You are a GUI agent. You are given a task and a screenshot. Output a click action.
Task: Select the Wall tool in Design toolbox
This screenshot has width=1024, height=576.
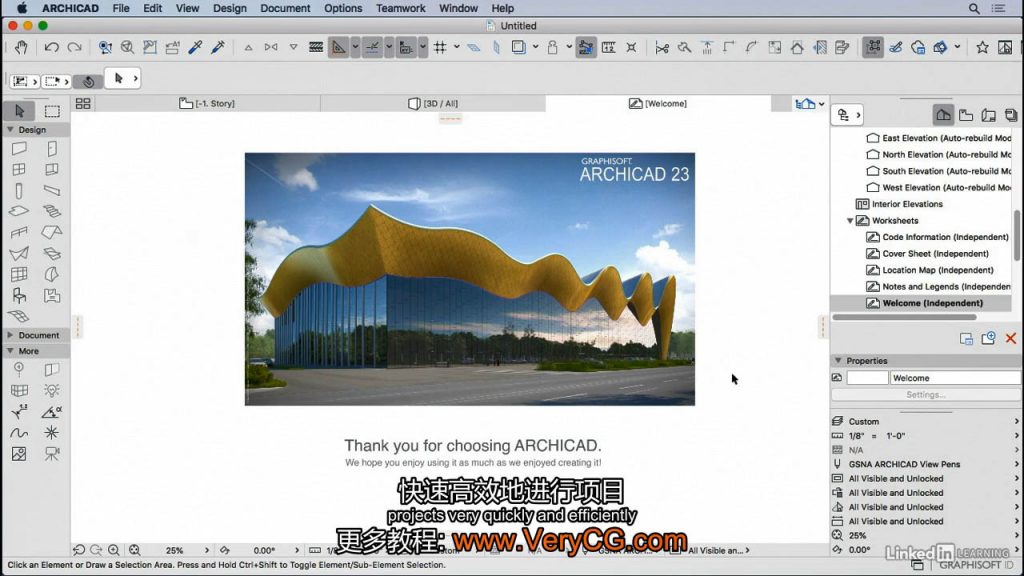click(x=19, y=149)
